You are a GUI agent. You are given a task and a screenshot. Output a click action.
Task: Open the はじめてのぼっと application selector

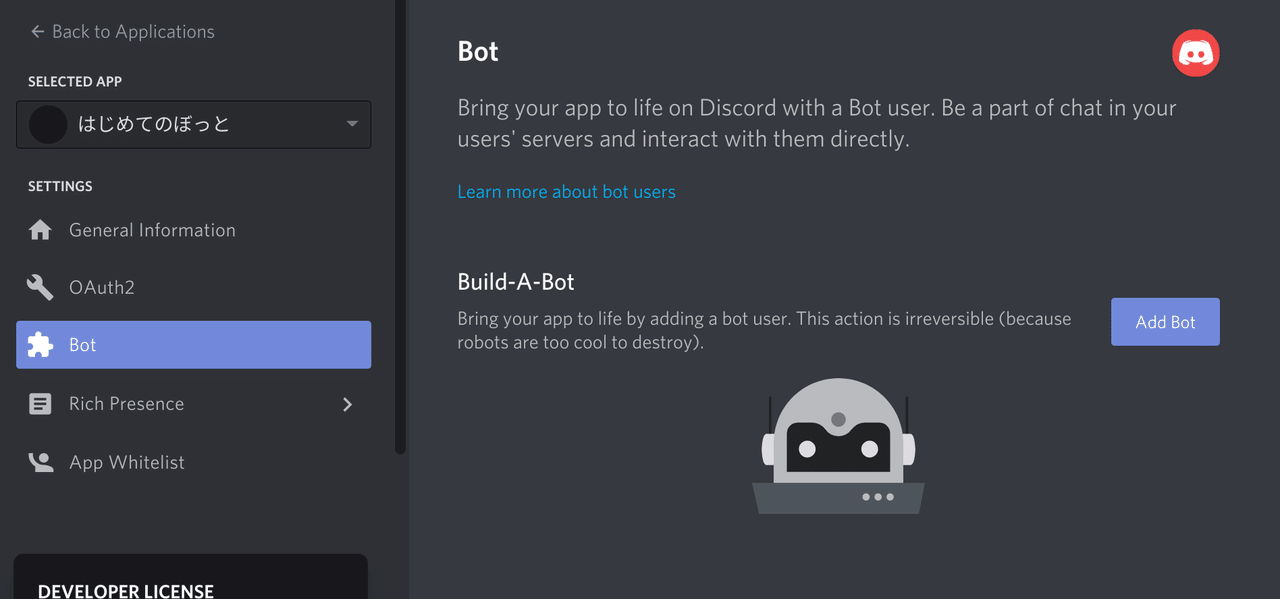pyautogui.click(x=193, y=124)
